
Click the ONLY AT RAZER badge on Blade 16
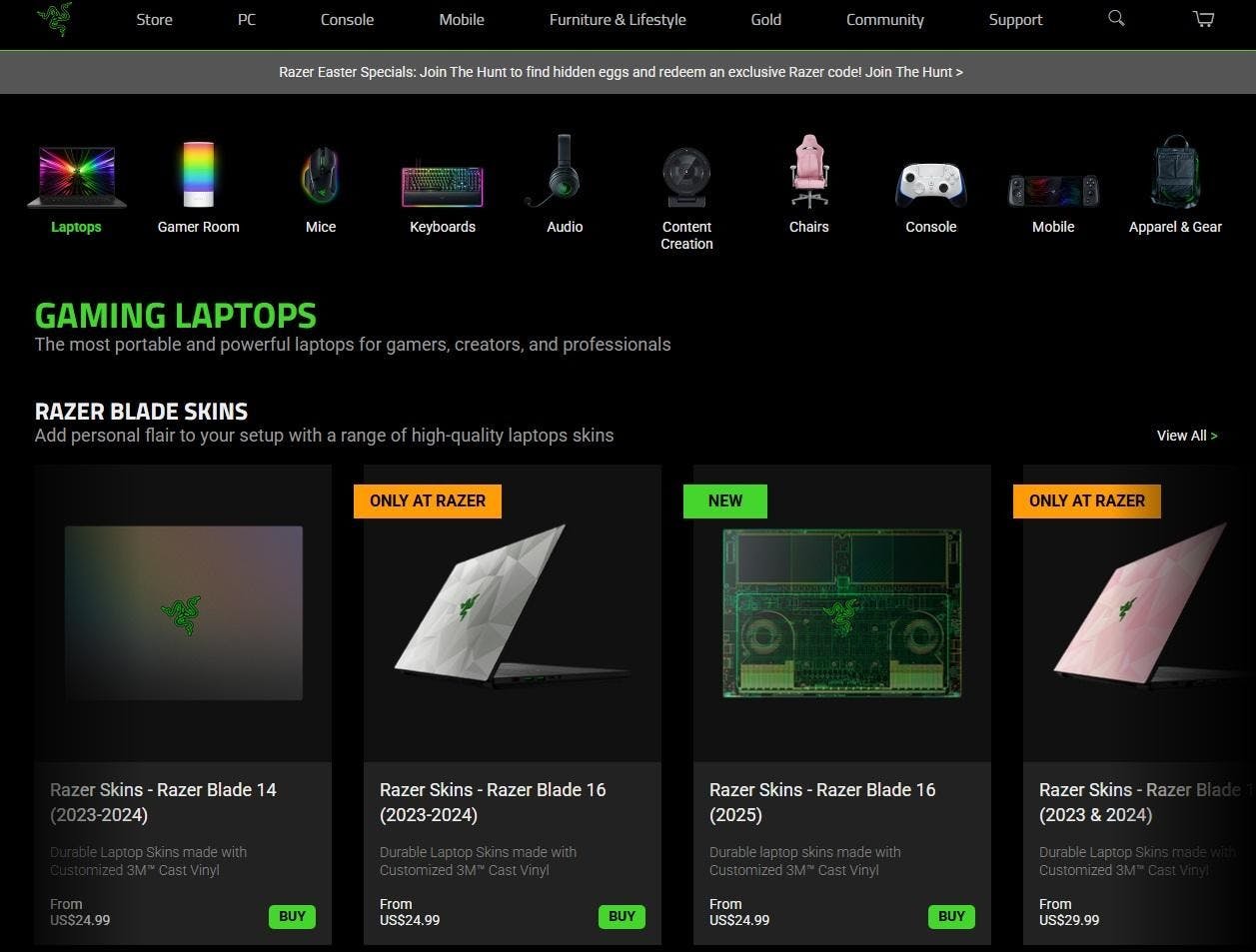point(428,500)
